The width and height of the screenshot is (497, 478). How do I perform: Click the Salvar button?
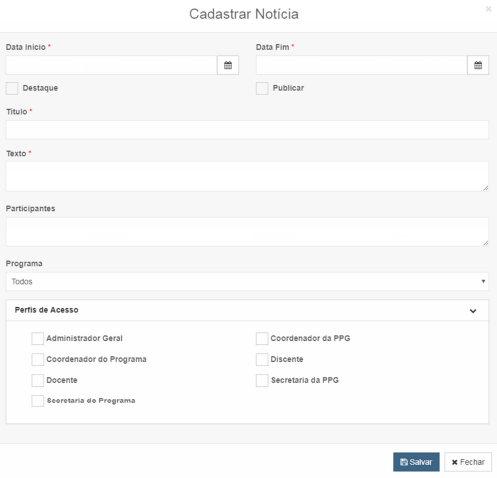(416, 462)
